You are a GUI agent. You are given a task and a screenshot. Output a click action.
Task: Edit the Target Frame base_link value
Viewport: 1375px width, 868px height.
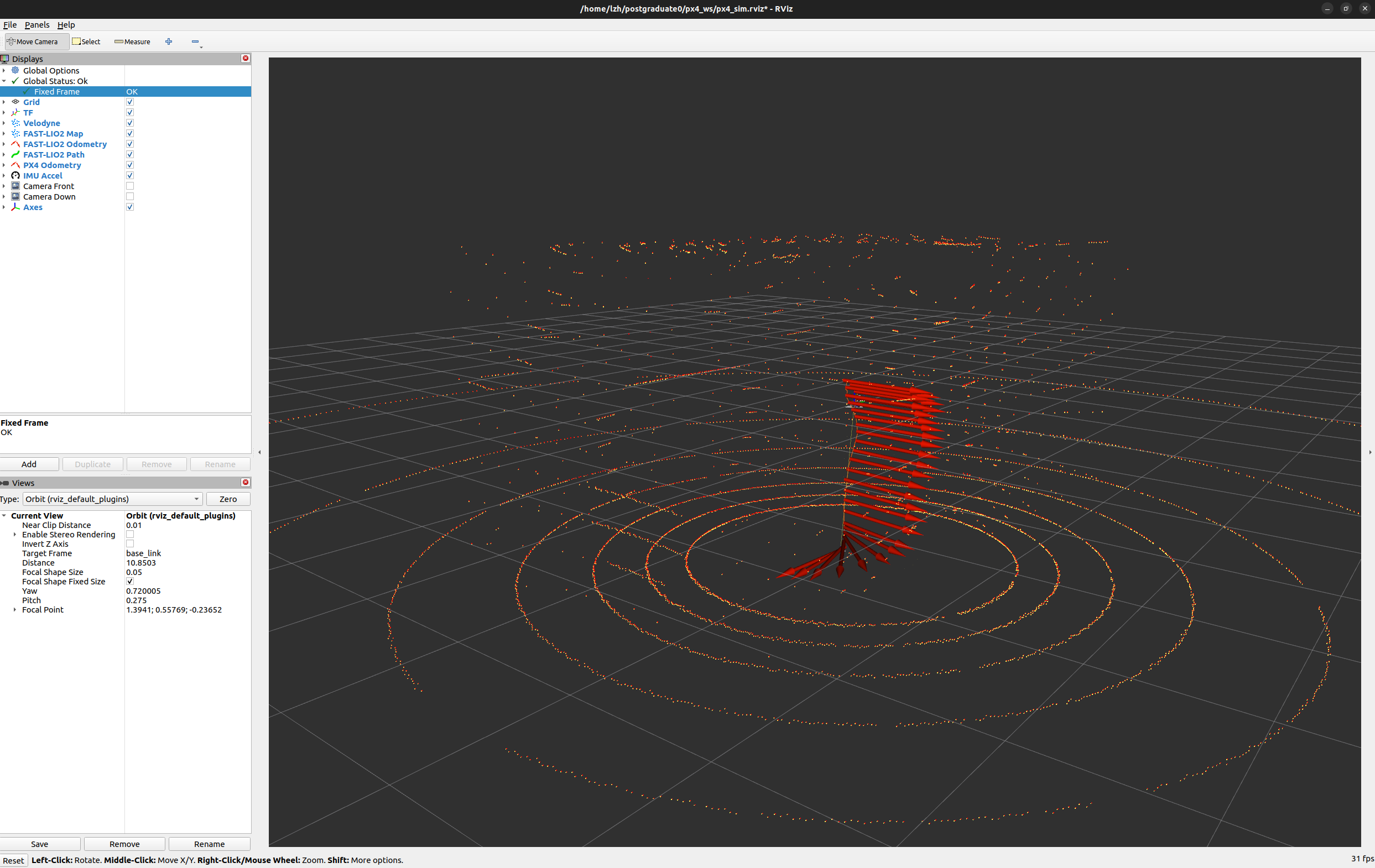(x=187, y=553)
